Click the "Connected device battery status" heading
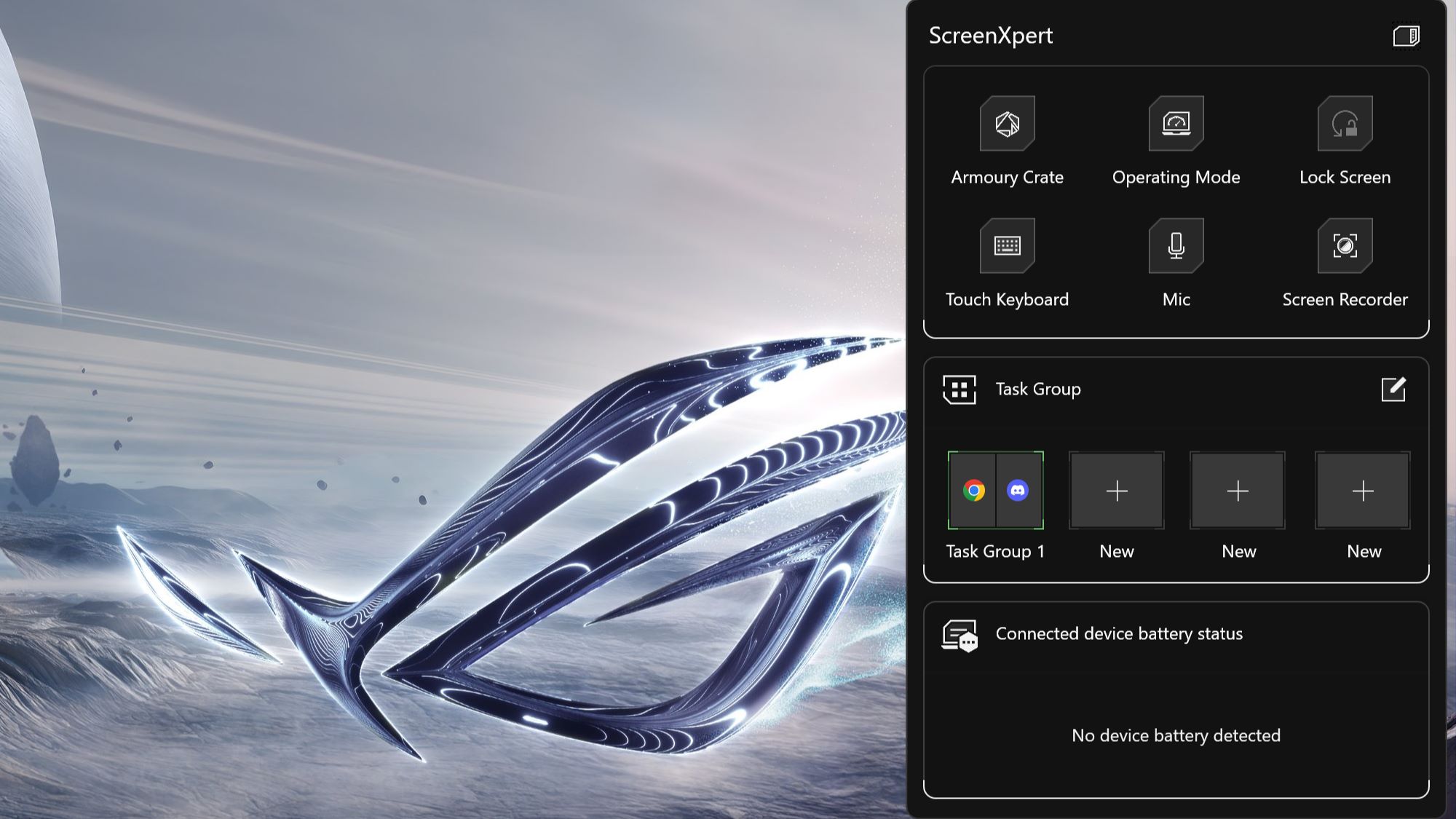The image size is (1456, 819). click(1119, 634)
